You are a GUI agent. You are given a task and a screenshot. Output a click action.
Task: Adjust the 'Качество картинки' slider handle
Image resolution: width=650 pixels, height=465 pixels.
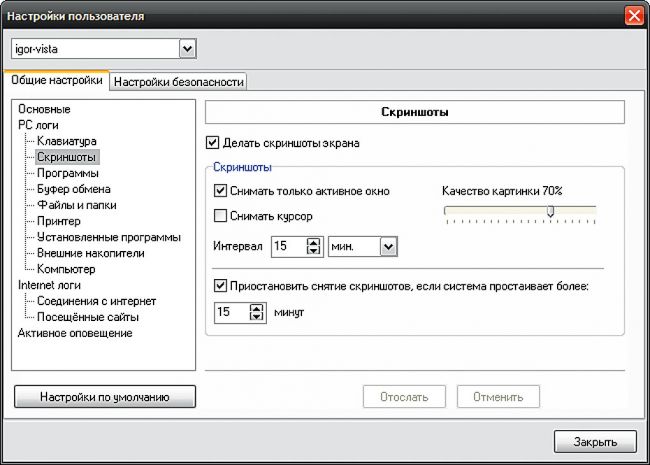tap(550, 210)
